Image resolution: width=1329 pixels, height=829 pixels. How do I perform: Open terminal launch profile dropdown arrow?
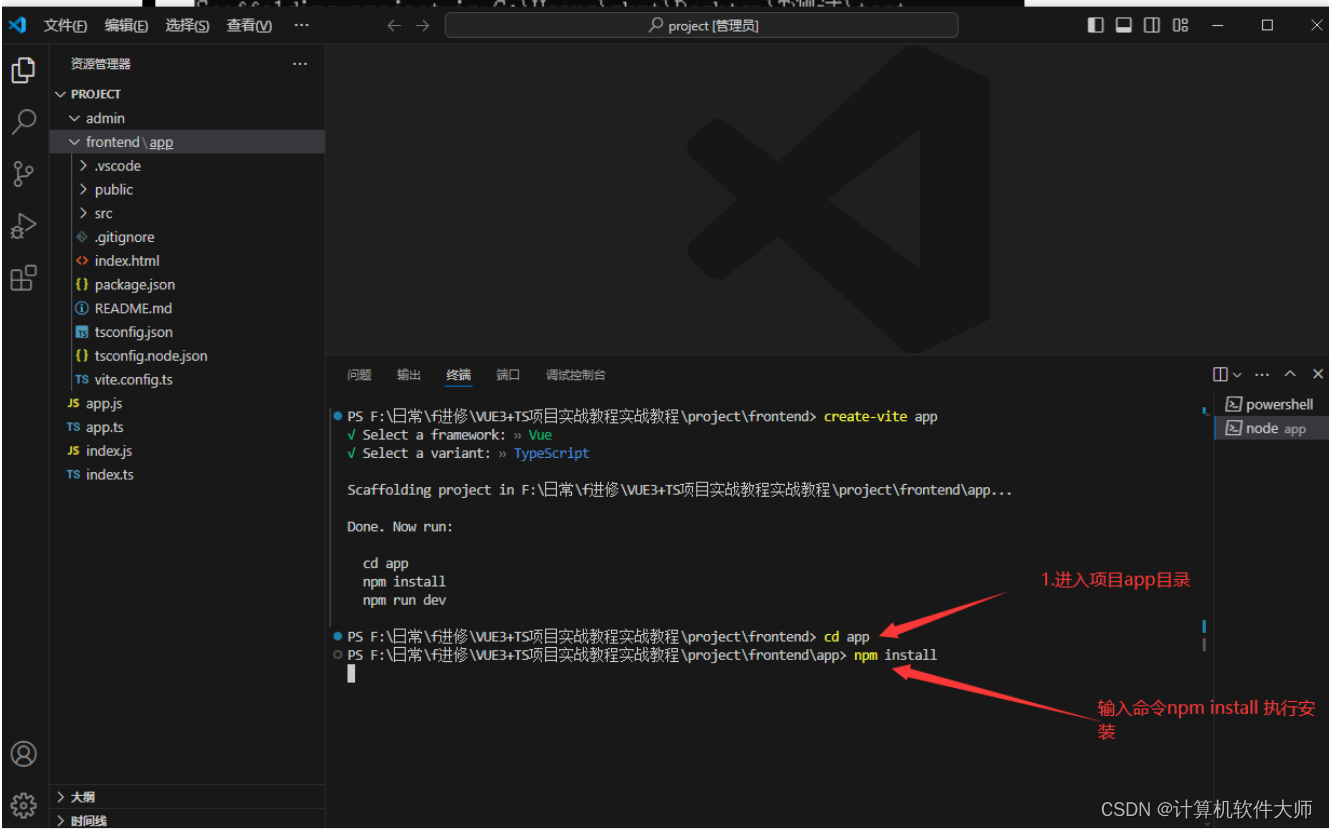point(1237,374)
